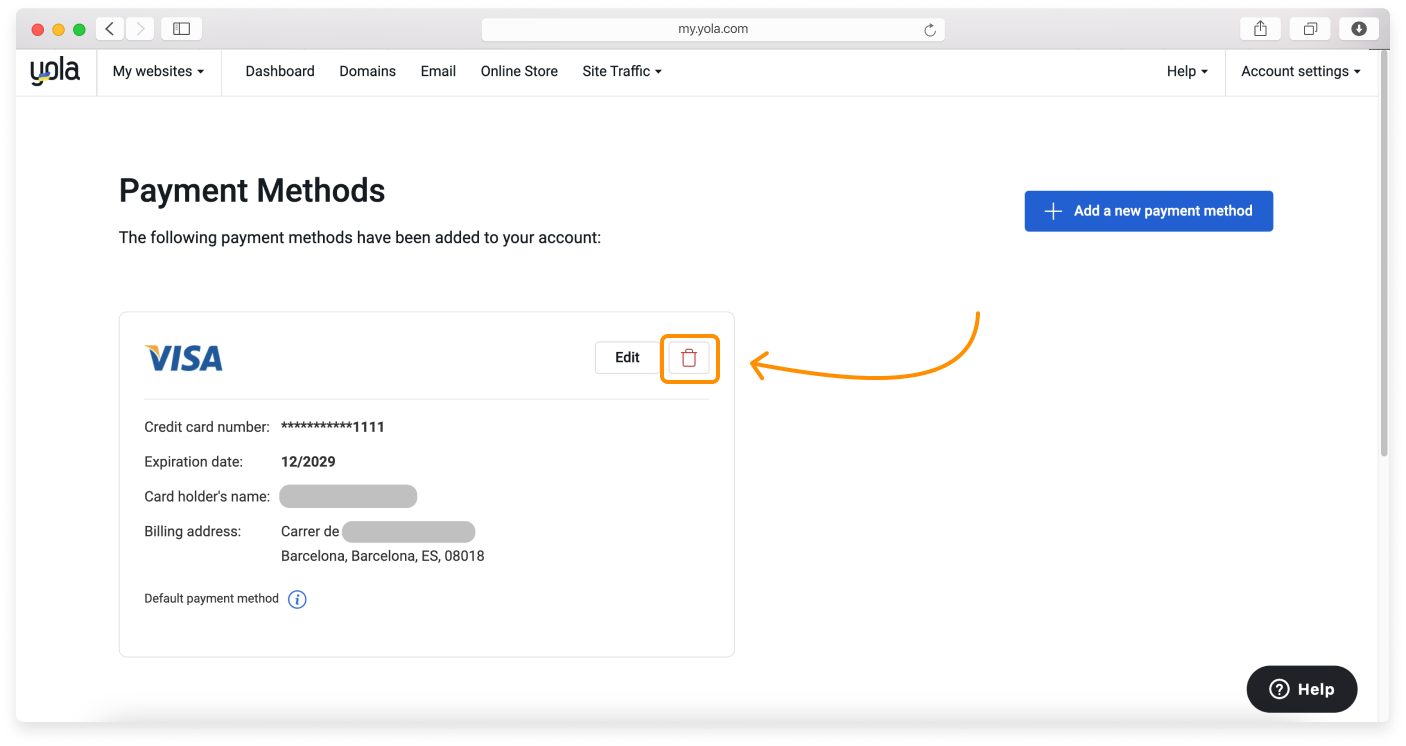Screen dimensions: 1406x746
Task: Open the Account settings dropdown
Action: point(1300,71)
